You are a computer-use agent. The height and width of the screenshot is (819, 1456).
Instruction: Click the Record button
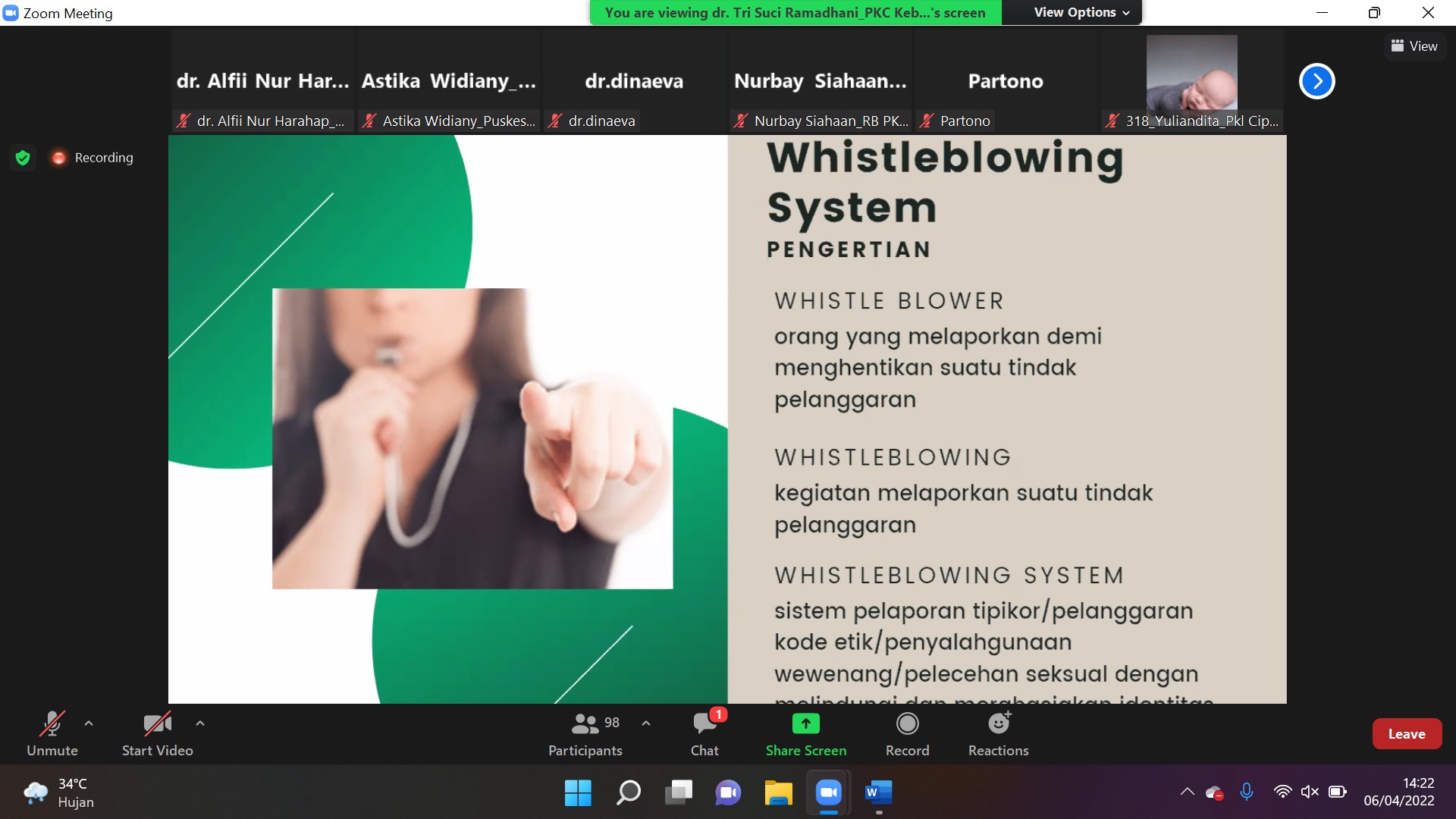tap(908, 733)
